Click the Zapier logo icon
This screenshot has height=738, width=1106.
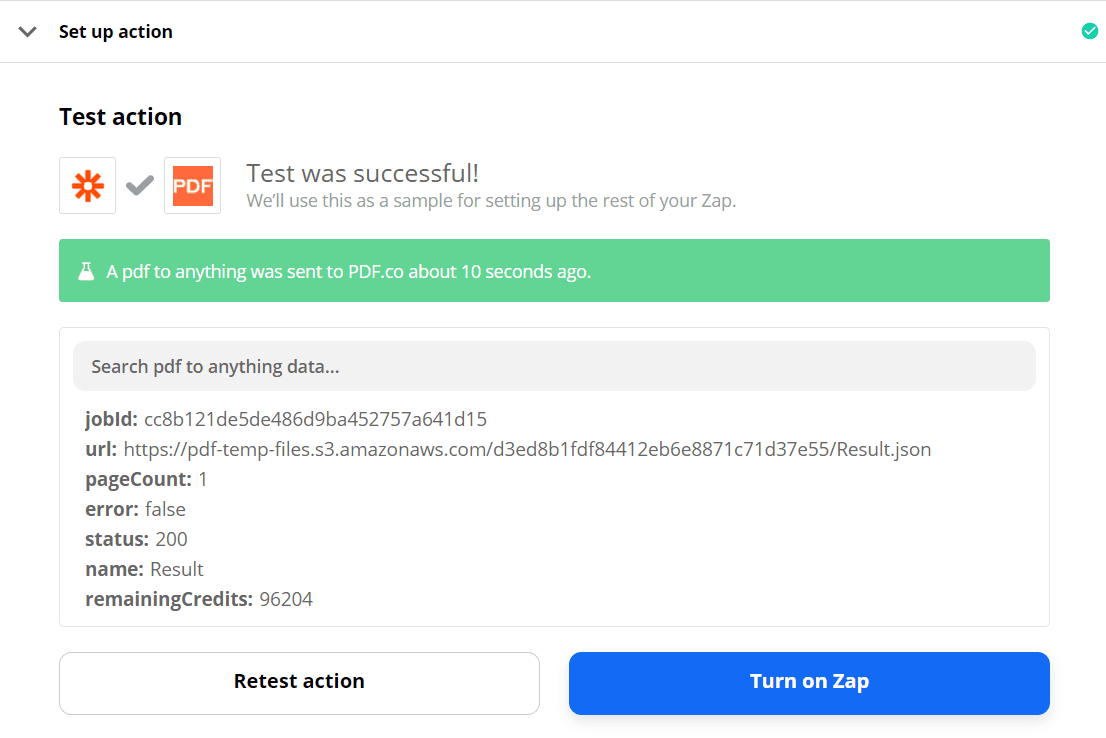click(87, 185)
